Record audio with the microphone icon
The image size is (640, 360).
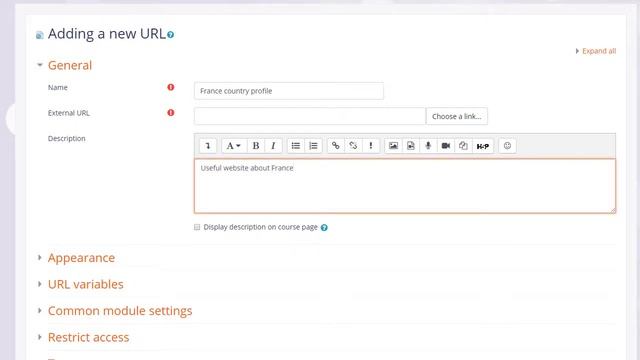click(x=428, y=146)
